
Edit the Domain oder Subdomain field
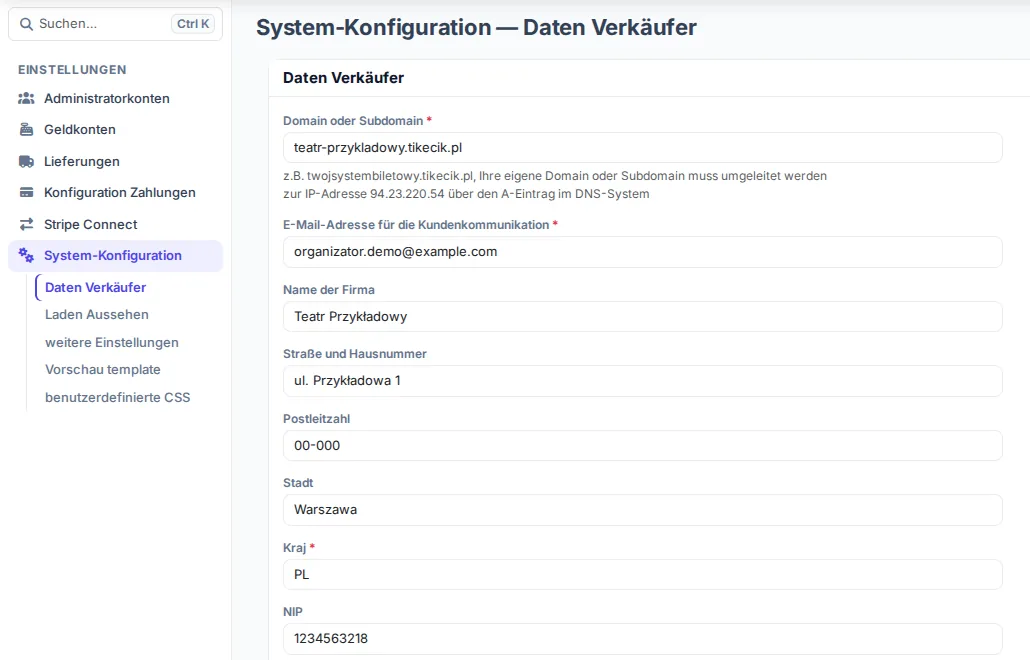642,148
